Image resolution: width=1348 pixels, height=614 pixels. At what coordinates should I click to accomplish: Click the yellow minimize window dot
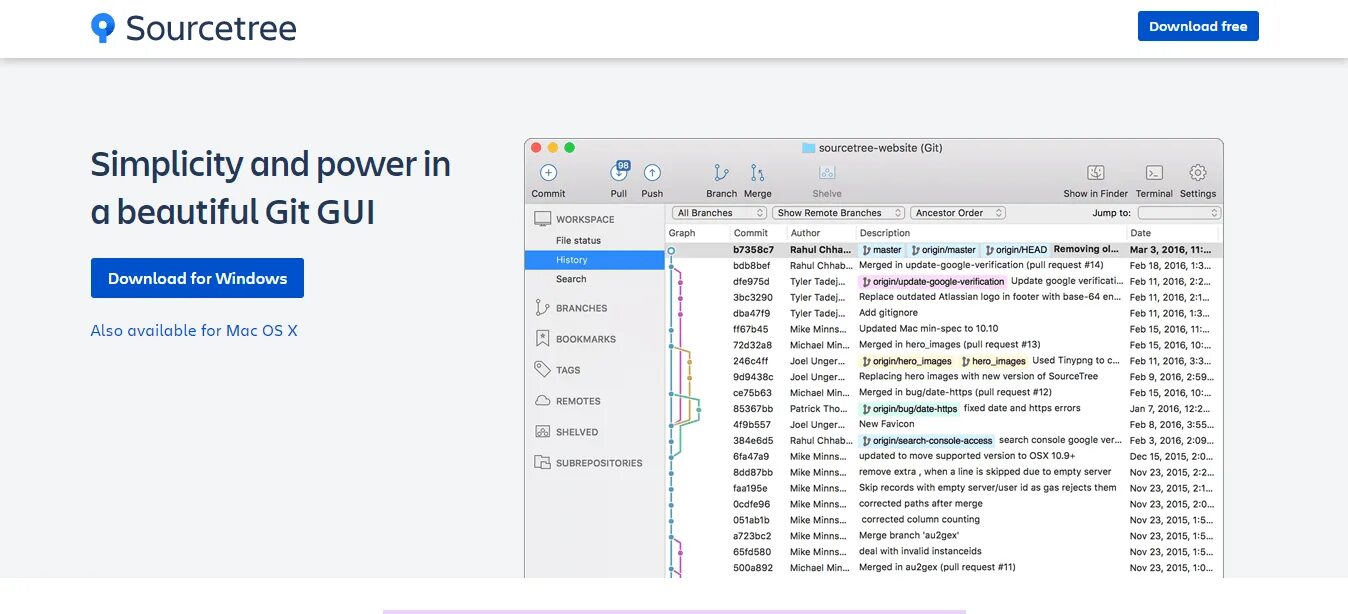553,148
